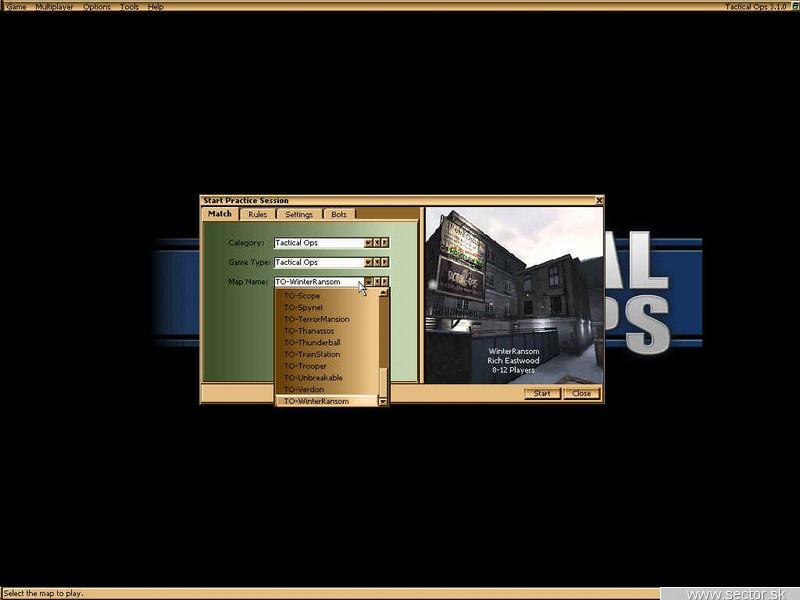
Task: Choose TO-TrainStation from the map list
Action: [x=328, y=355]
